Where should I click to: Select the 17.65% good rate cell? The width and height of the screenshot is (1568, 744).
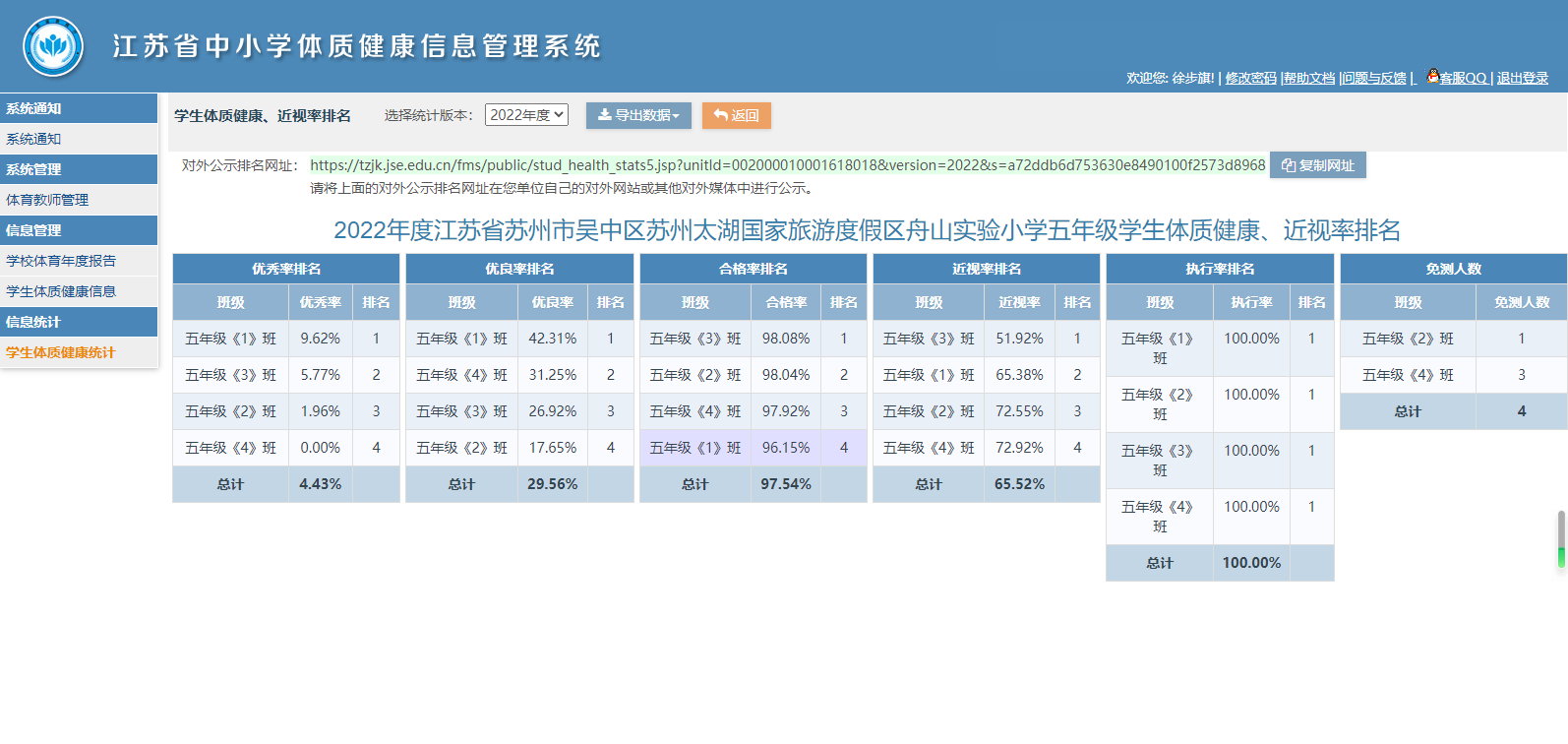[553, 448]
